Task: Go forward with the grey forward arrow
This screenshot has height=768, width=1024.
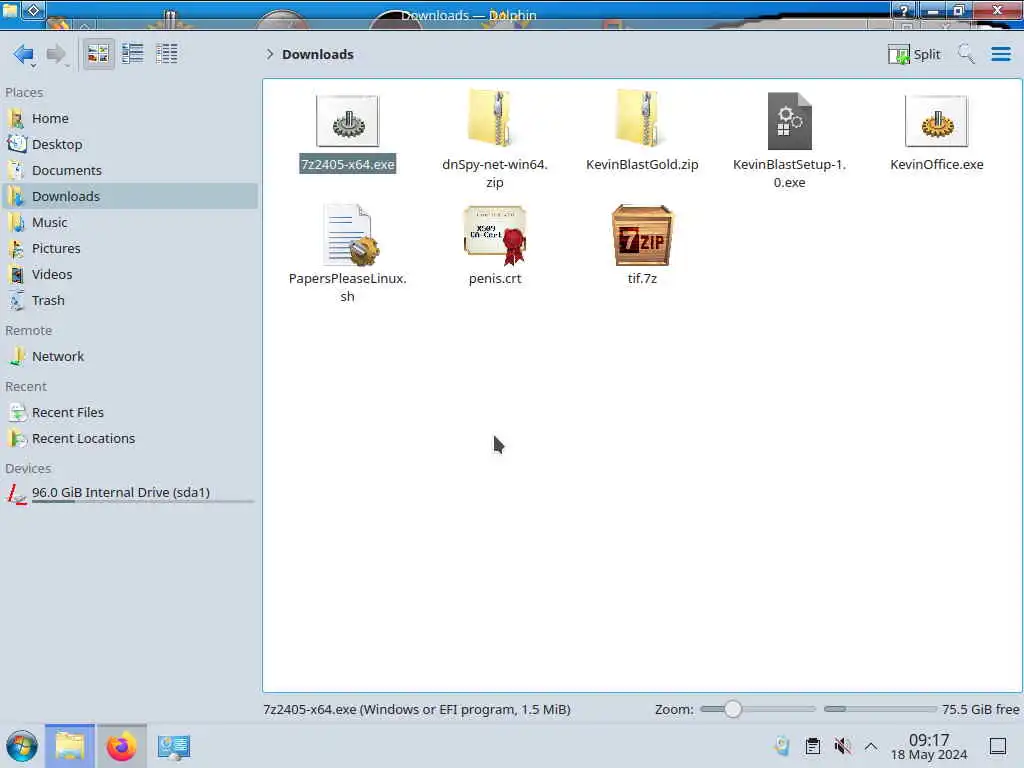Action: [x=57, y=54]
